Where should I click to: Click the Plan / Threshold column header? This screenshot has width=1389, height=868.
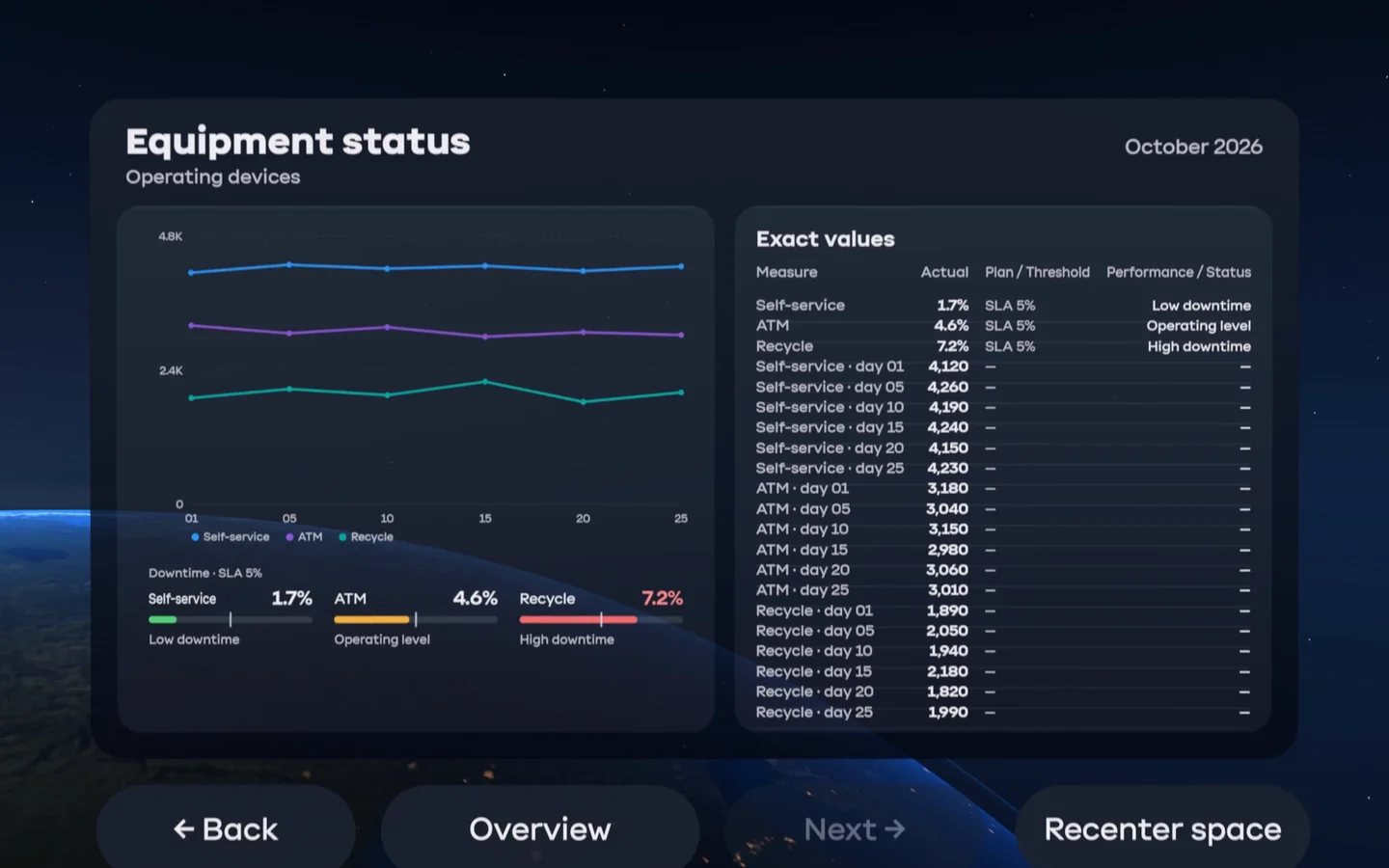tap(1037, 272)
